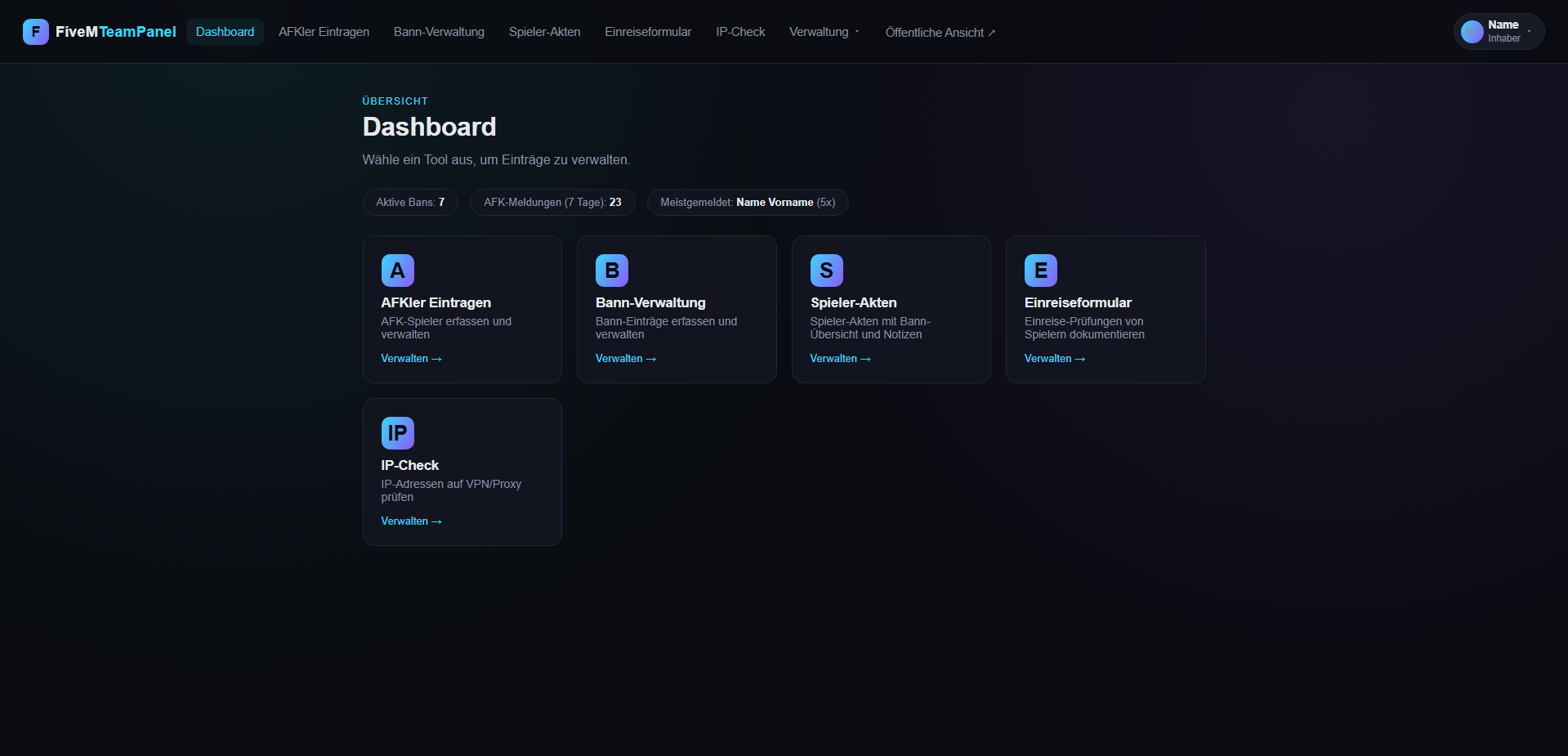This screenshot has height=756, width=1568.
Task: Click the FiveM TeamPanel logo icon
Action: click(35, 32)
